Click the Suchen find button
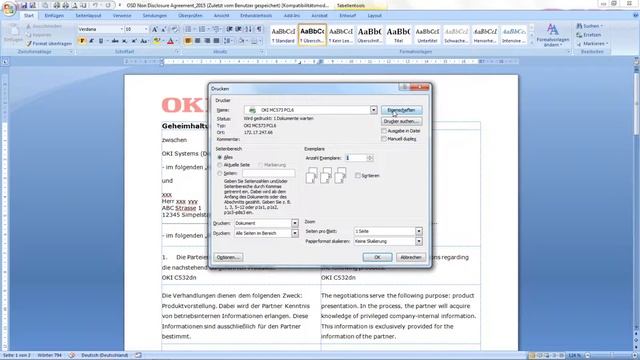The width and height of the screenshot is (640, 360). click(x=590, y=26)
